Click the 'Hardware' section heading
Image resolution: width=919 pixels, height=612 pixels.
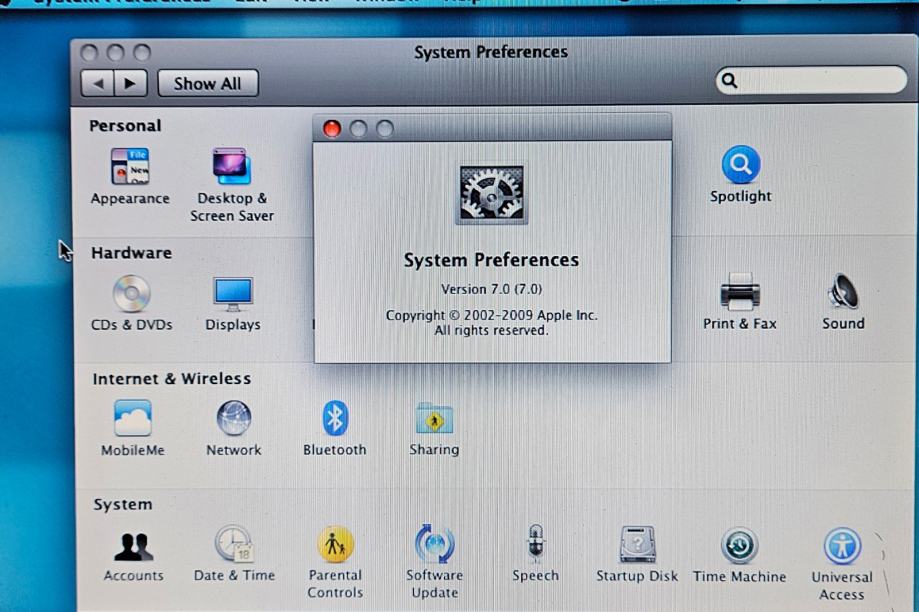131,253
